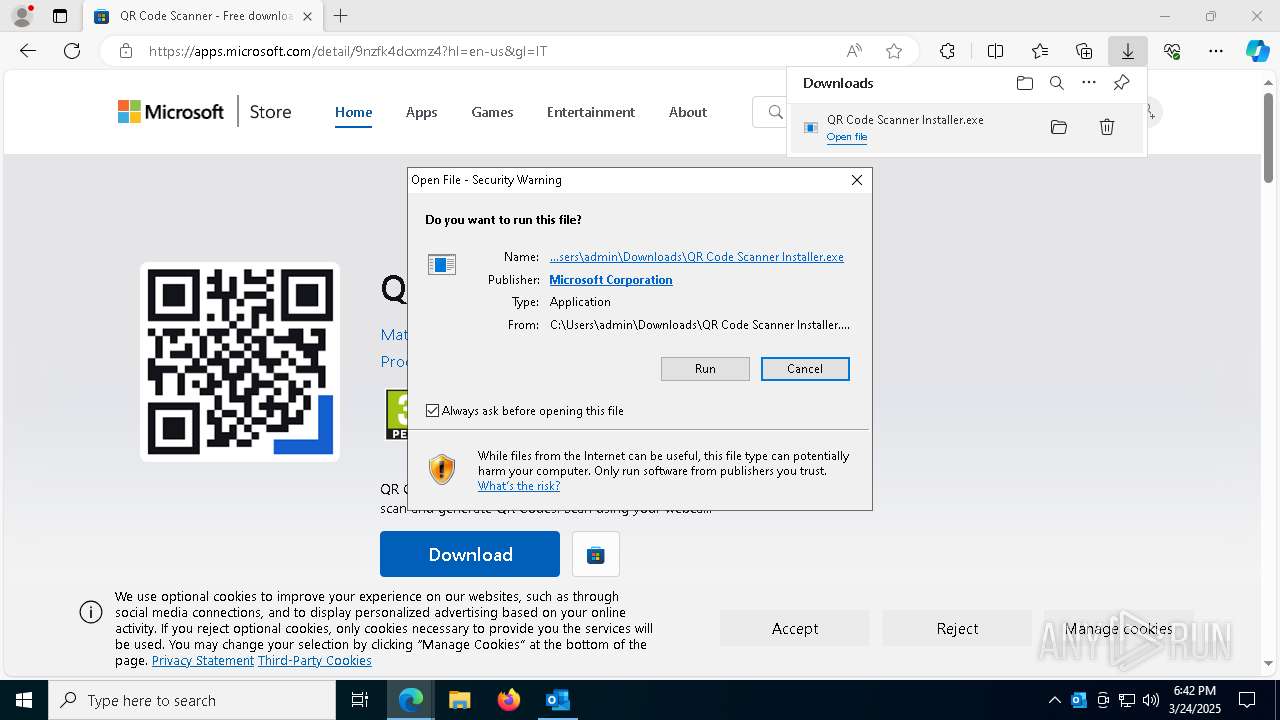Click the Microsoft logo

171,112
